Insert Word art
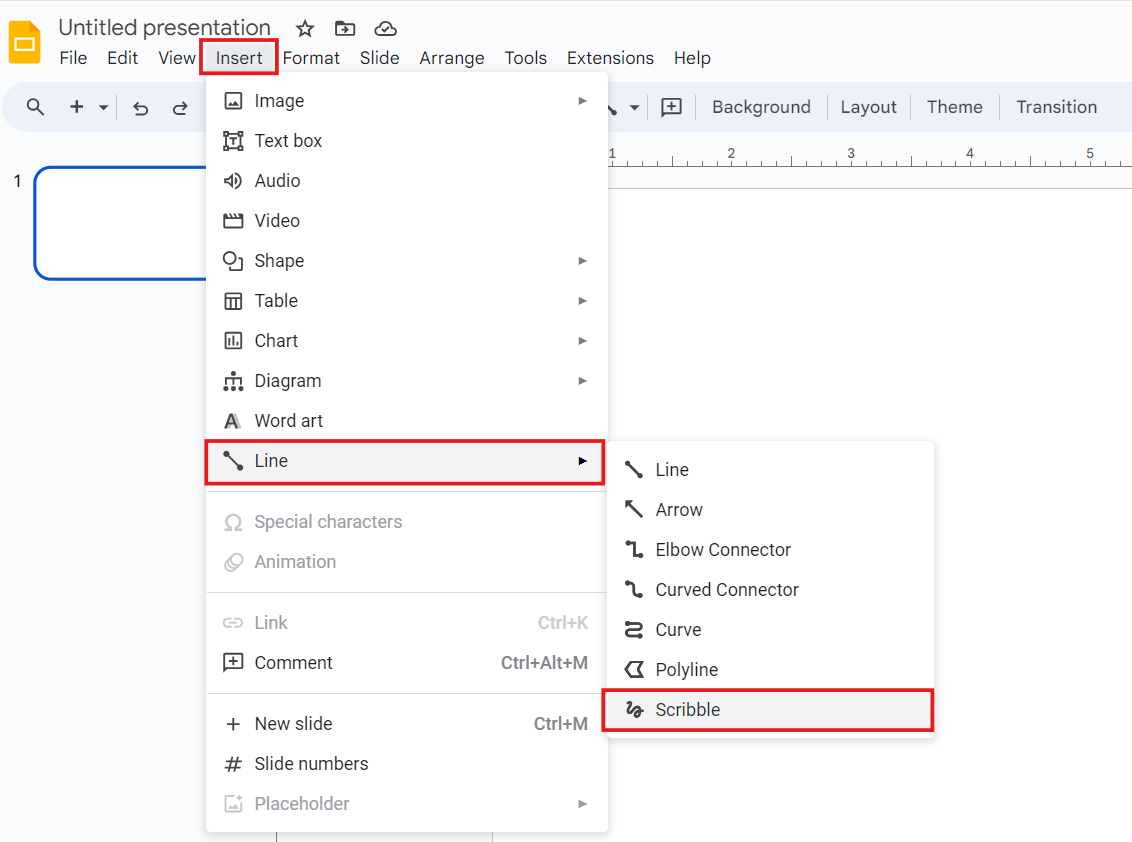Image resolution: width=1132 pixels, height=842 pixels. coord(290,420)
